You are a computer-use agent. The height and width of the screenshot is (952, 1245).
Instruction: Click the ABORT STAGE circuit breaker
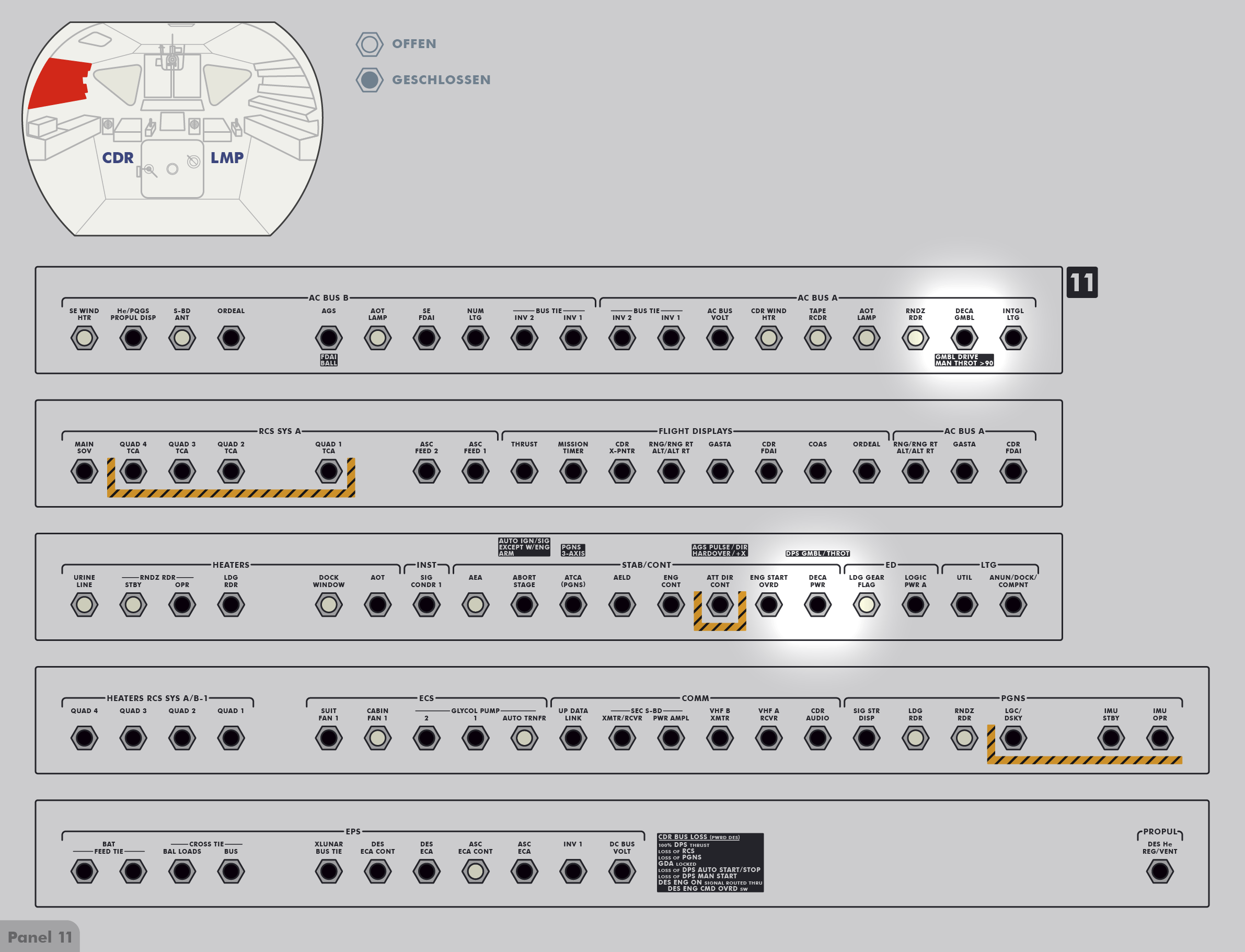coord(524,605)
